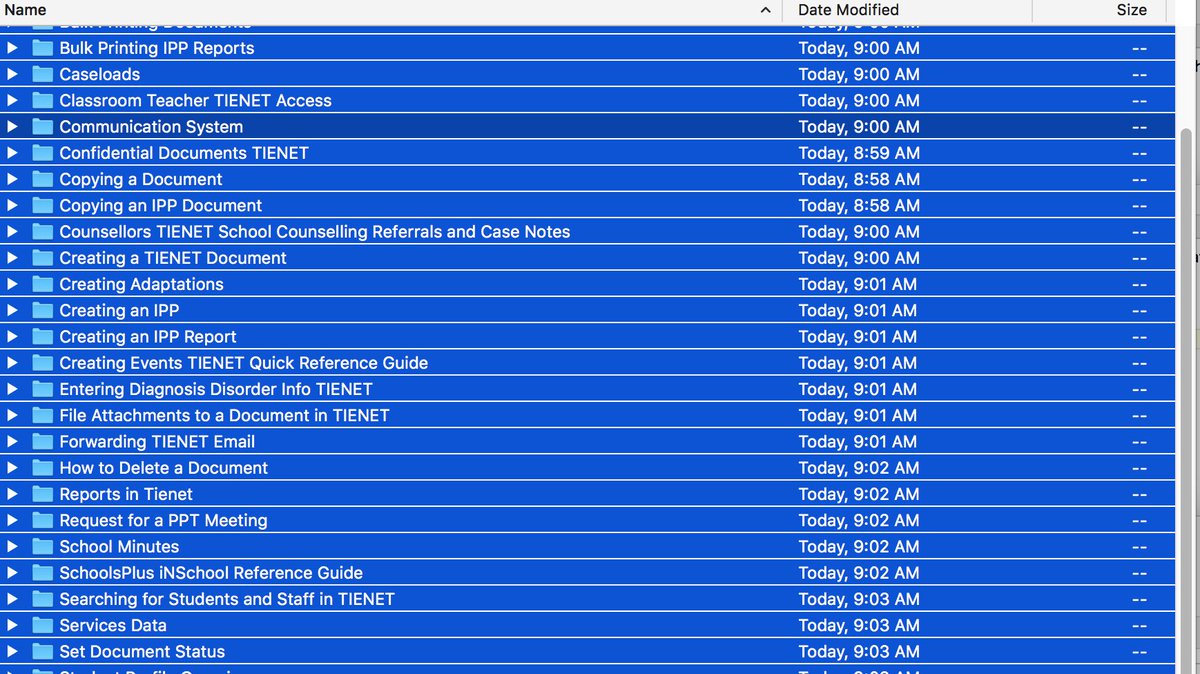
Task: Click the modified date of Copying a Document
Action: (x=859, y=179)
